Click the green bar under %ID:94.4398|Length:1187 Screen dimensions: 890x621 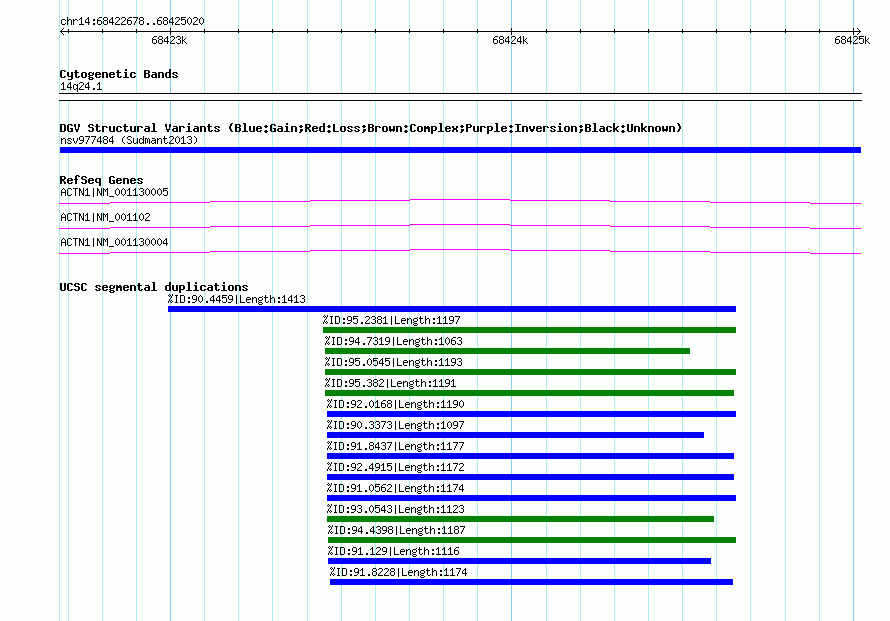pos(532,540)
